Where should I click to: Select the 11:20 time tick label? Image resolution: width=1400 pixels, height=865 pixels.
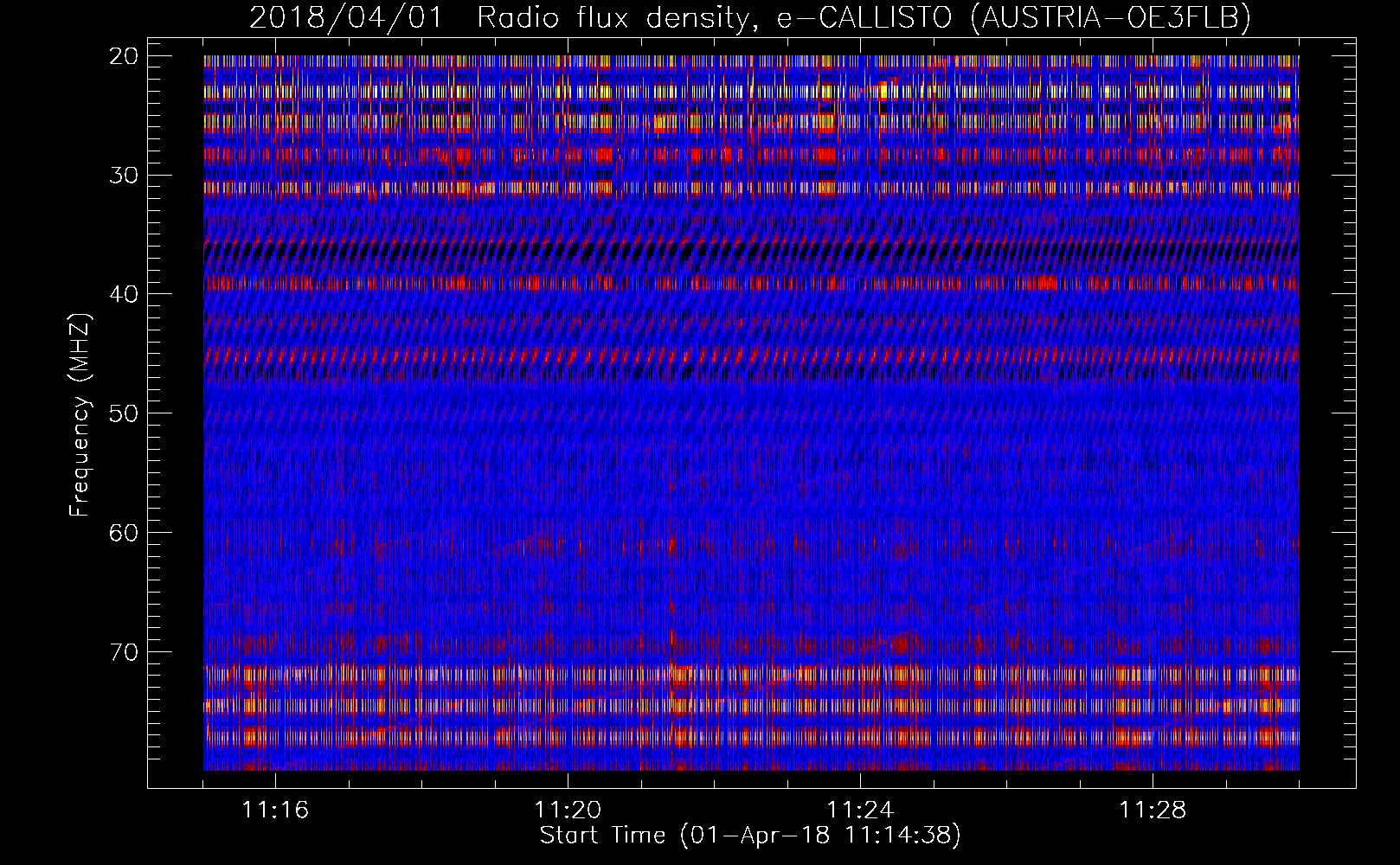568,811
